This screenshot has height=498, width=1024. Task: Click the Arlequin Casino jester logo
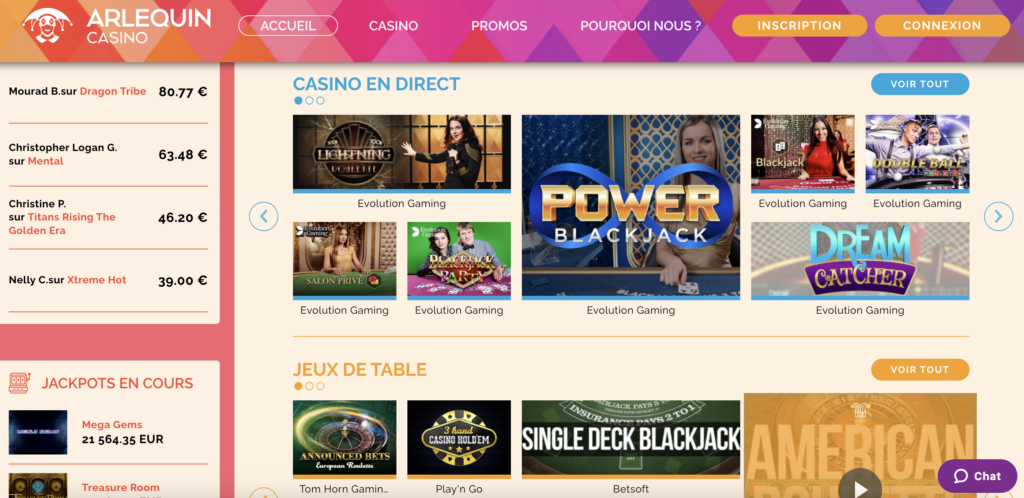[47, 25]
